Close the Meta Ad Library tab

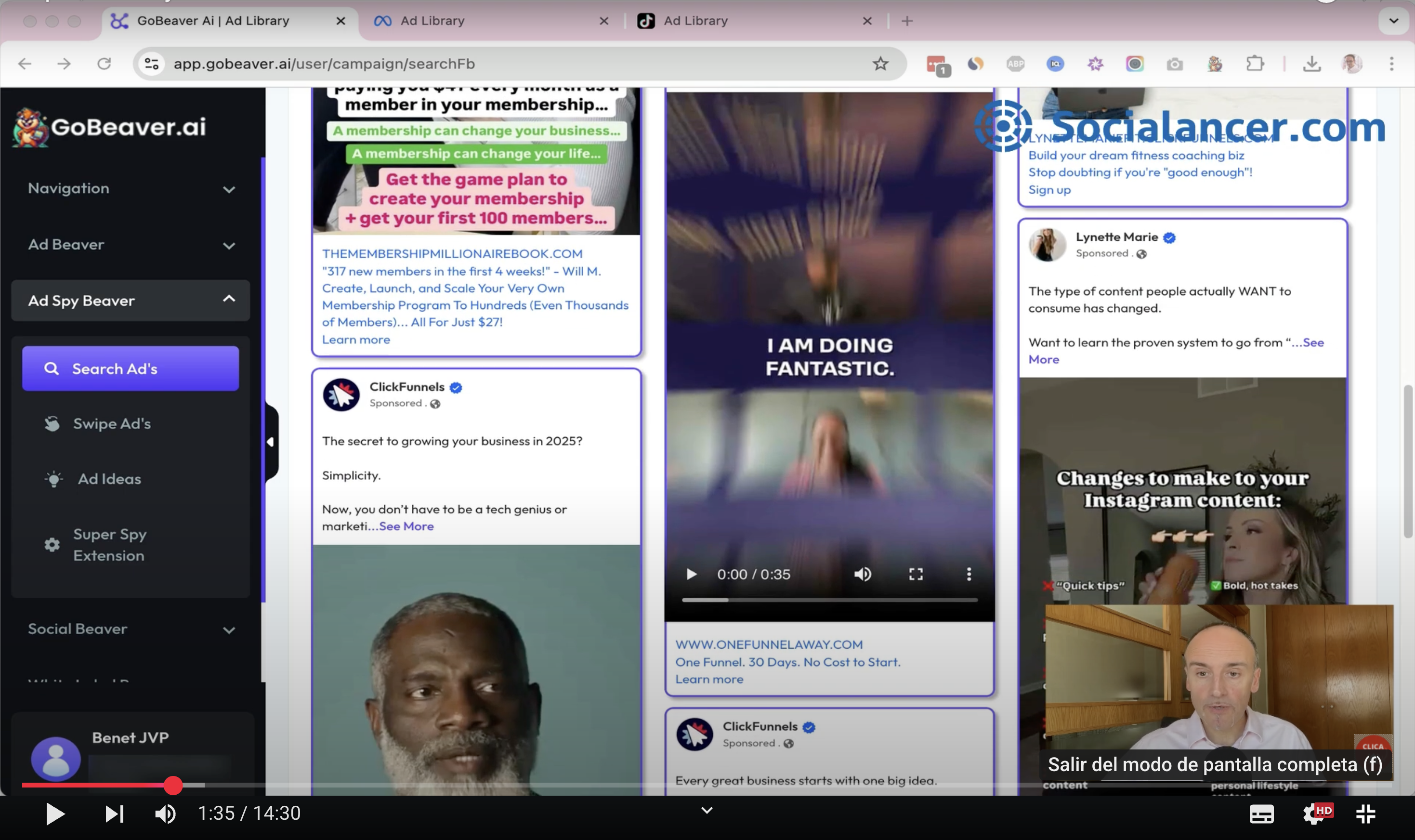coord(604,21)
